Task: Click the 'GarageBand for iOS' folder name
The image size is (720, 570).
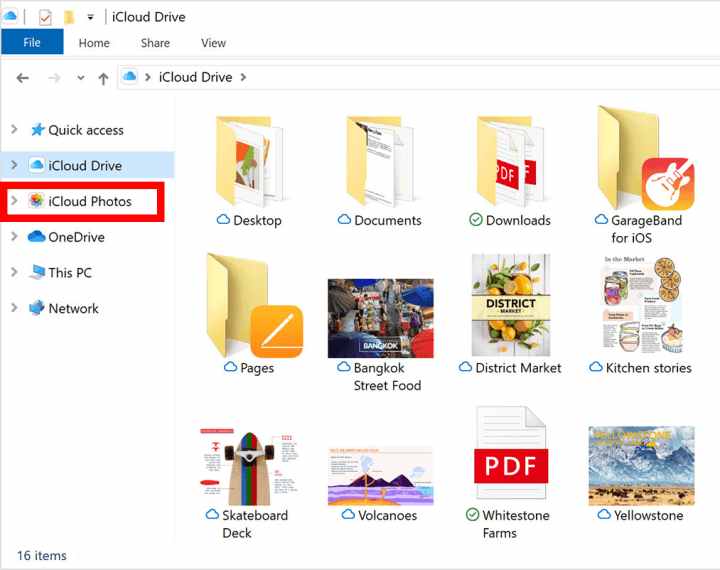Action: pyautogui.click(x=646, y=229)
